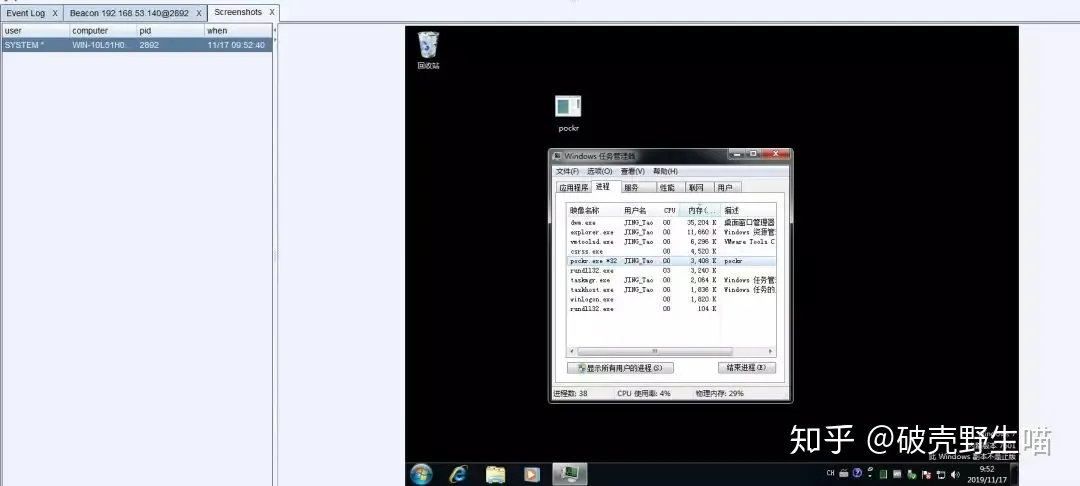Sort screenshots by the pid column
The width and height of the screenshot is (1080, 486).
tap(170, 31)
